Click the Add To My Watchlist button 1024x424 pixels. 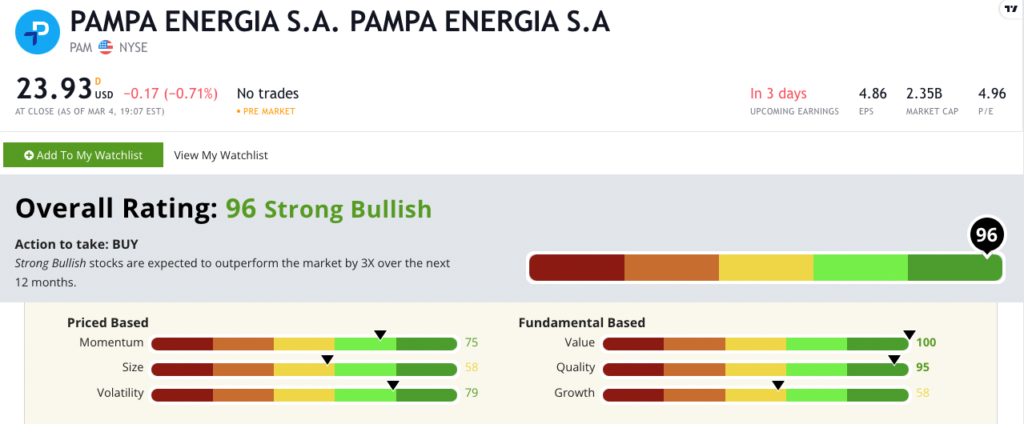coord(82,155)
